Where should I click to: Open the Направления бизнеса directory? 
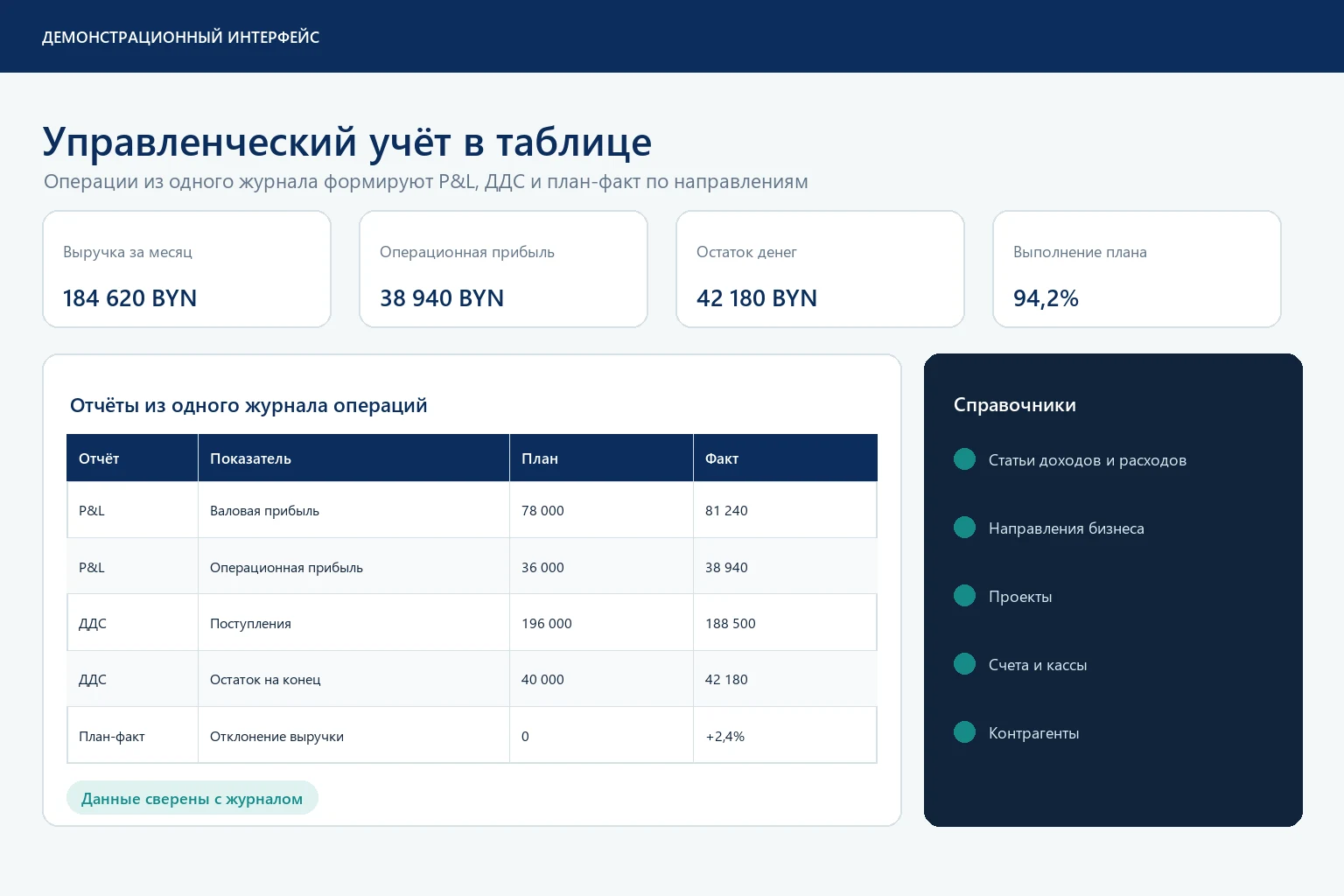[x=1066, y=528]
